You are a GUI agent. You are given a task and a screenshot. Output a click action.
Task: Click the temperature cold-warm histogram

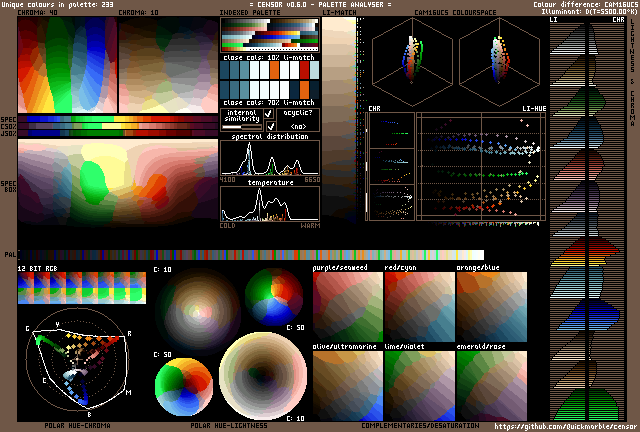(x=270, y=204)
